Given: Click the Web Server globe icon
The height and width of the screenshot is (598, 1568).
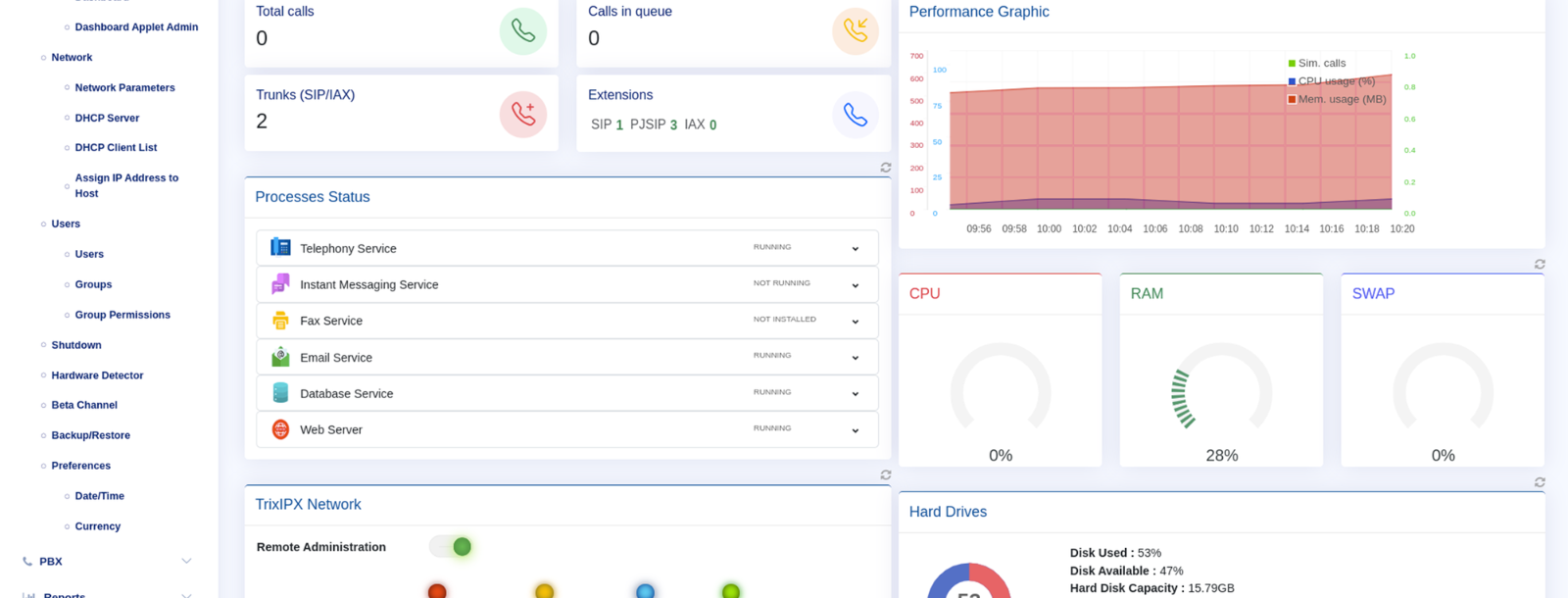Looking at the screenshot, I should 280,429.
